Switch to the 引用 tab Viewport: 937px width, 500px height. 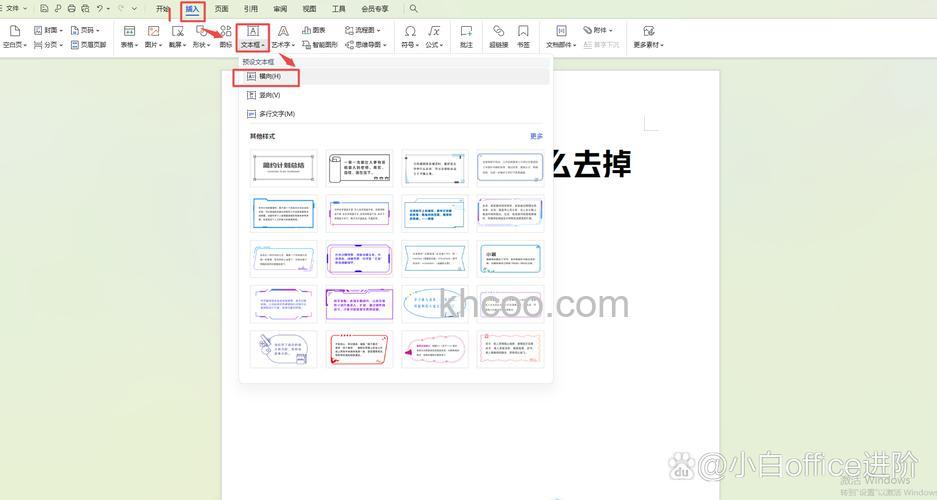pos(251,9)
